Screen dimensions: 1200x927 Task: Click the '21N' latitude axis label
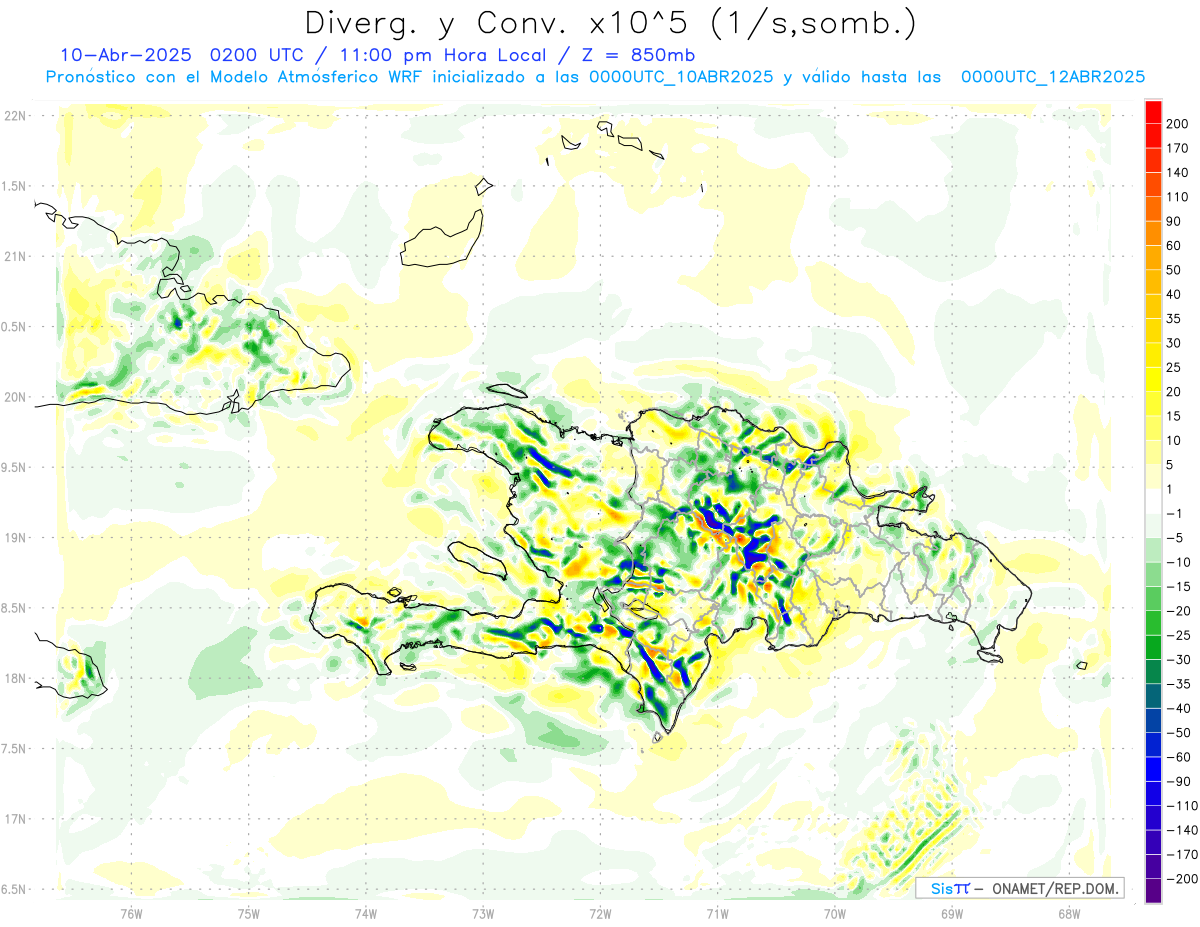coord(14,256)
